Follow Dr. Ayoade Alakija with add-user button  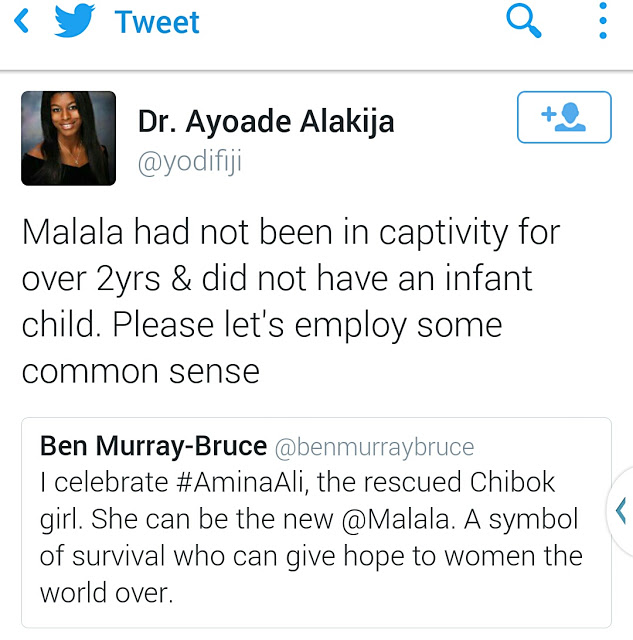(564, 117)
